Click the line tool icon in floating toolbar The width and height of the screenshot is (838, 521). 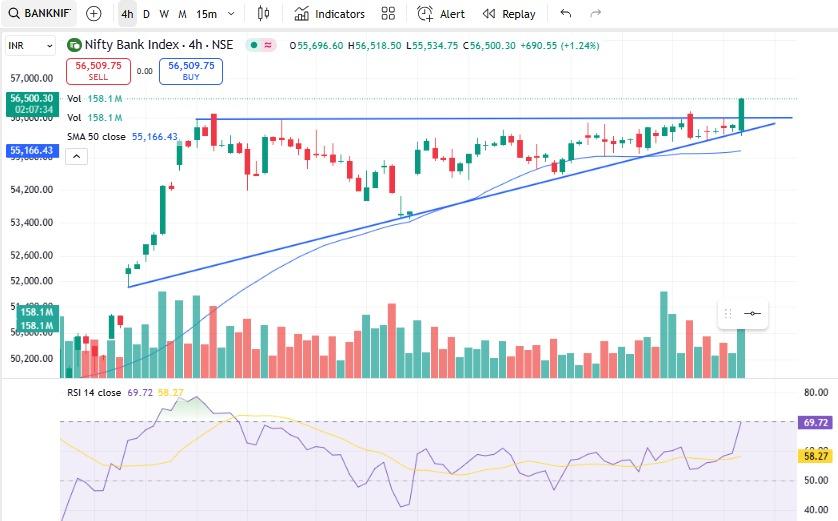[x=752, y=314]
